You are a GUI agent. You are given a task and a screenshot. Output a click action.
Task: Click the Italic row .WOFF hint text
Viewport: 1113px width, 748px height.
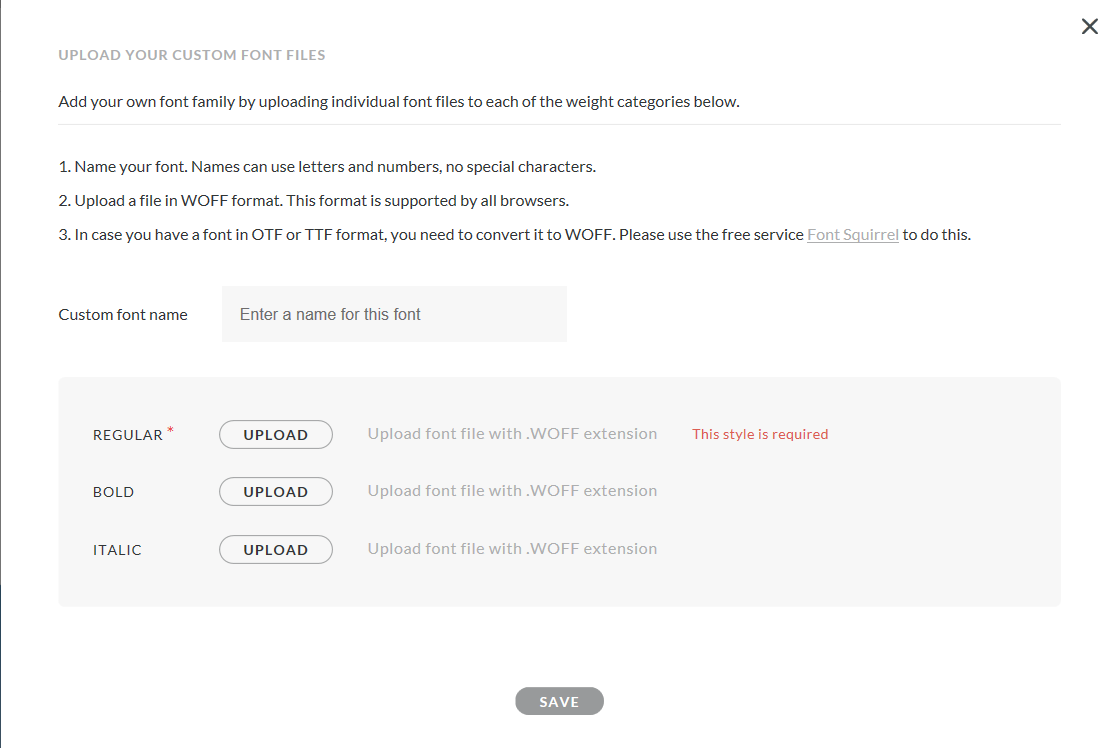coord(512,549)
